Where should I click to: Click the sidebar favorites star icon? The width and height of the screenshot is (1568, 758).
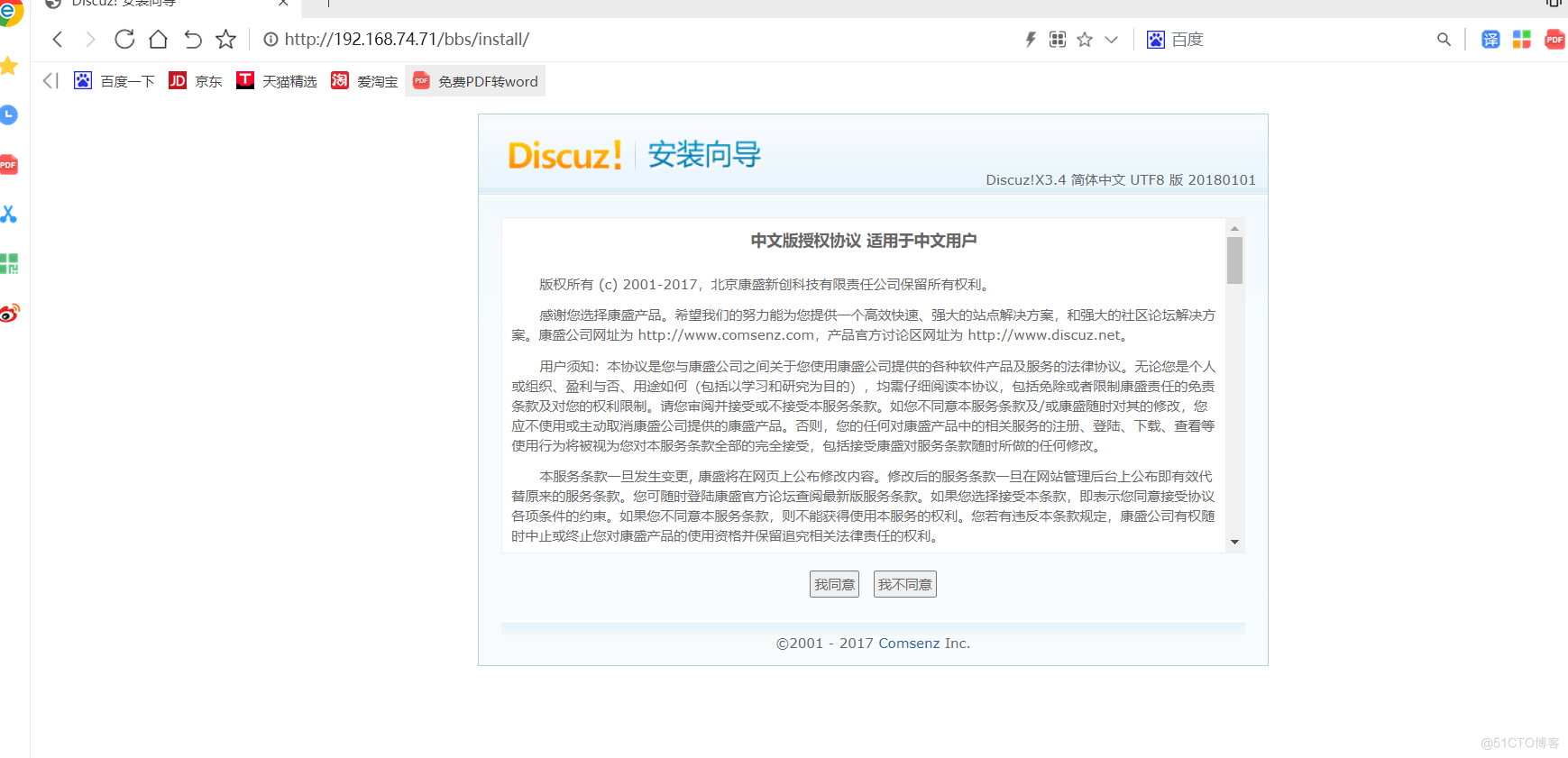click(x=9, y=66)
